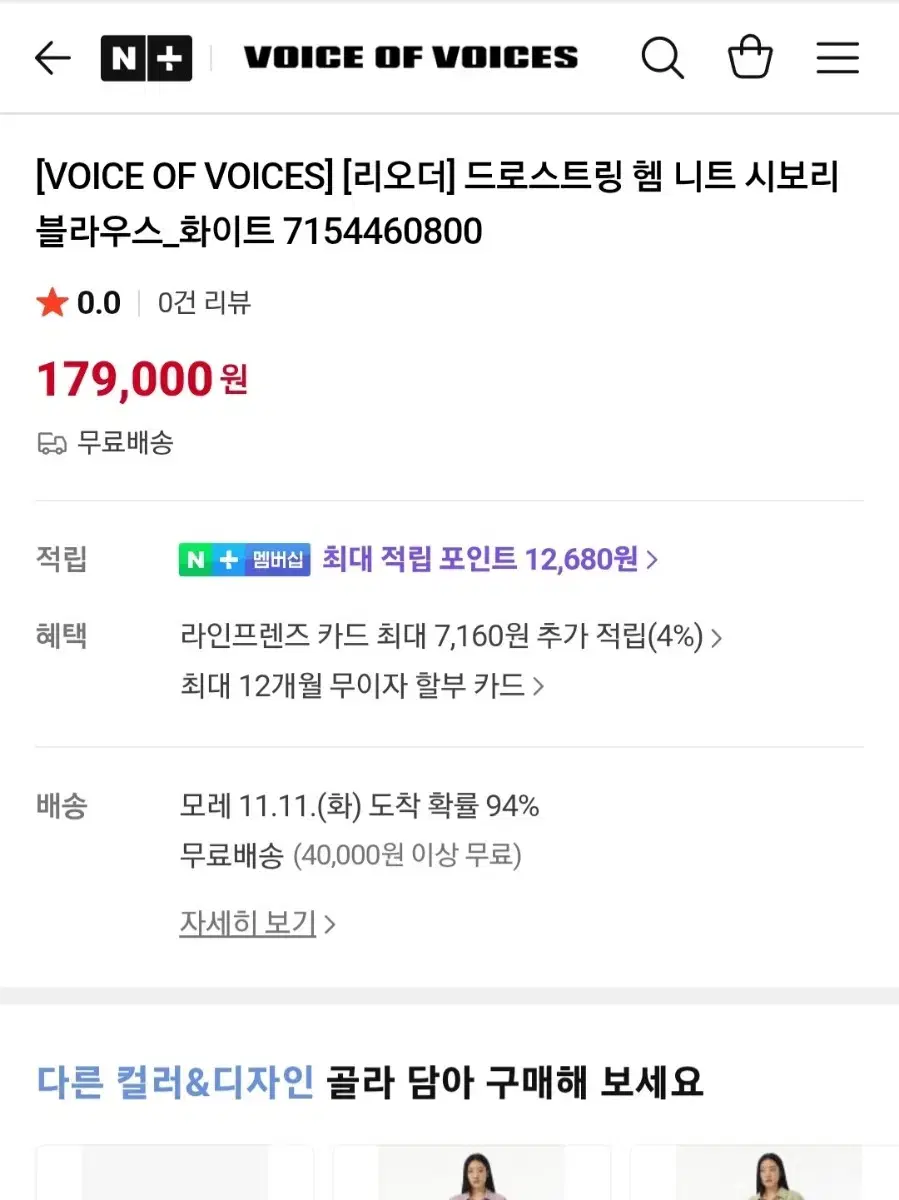The height and width of the screenshot is (1200, 899).
Task: Select the first color variant thumbnail
Action: click(175, 1172)
